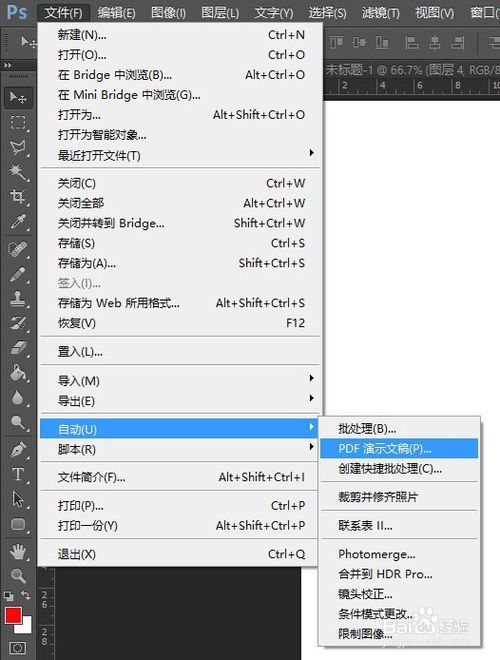Select the Crop tool
Screen dimensions: 500x660
[18, 196]
